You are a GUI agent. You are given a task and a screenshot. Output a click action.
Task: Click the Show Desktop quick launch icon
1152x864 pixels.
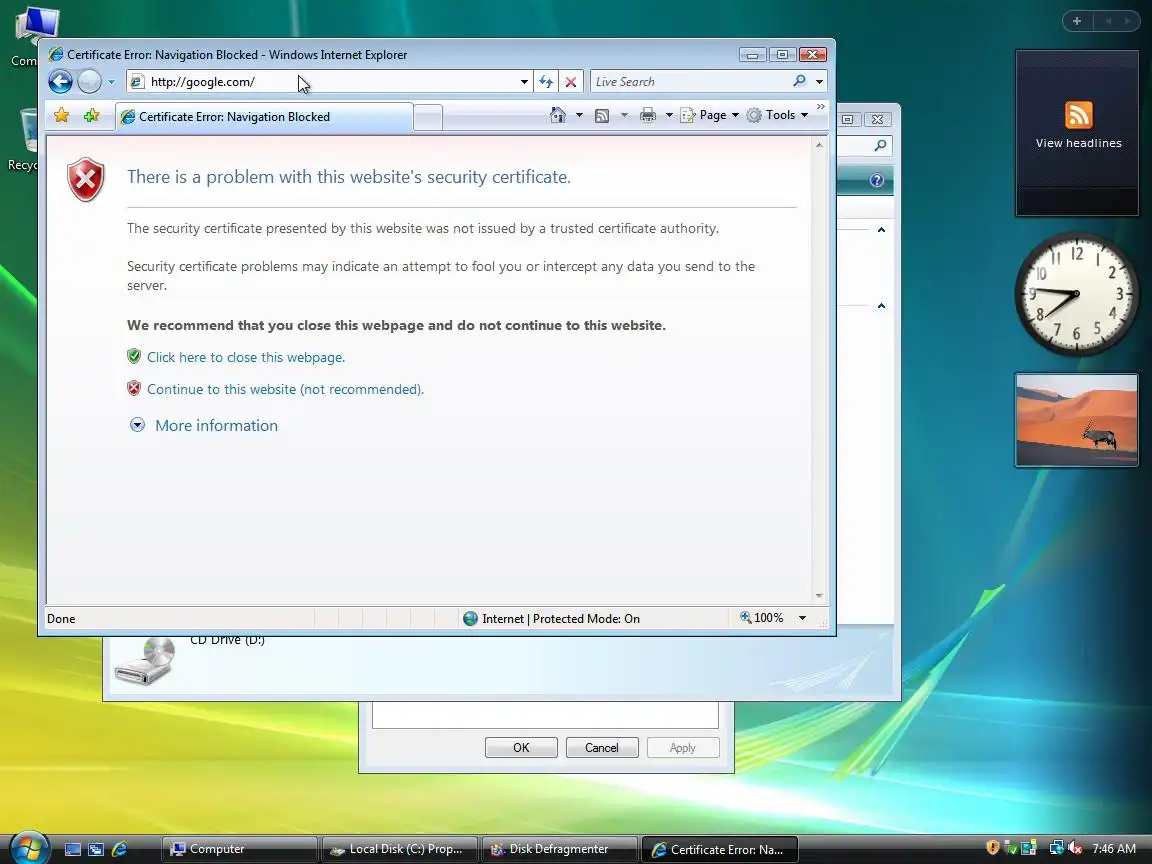tap(73, 849)
